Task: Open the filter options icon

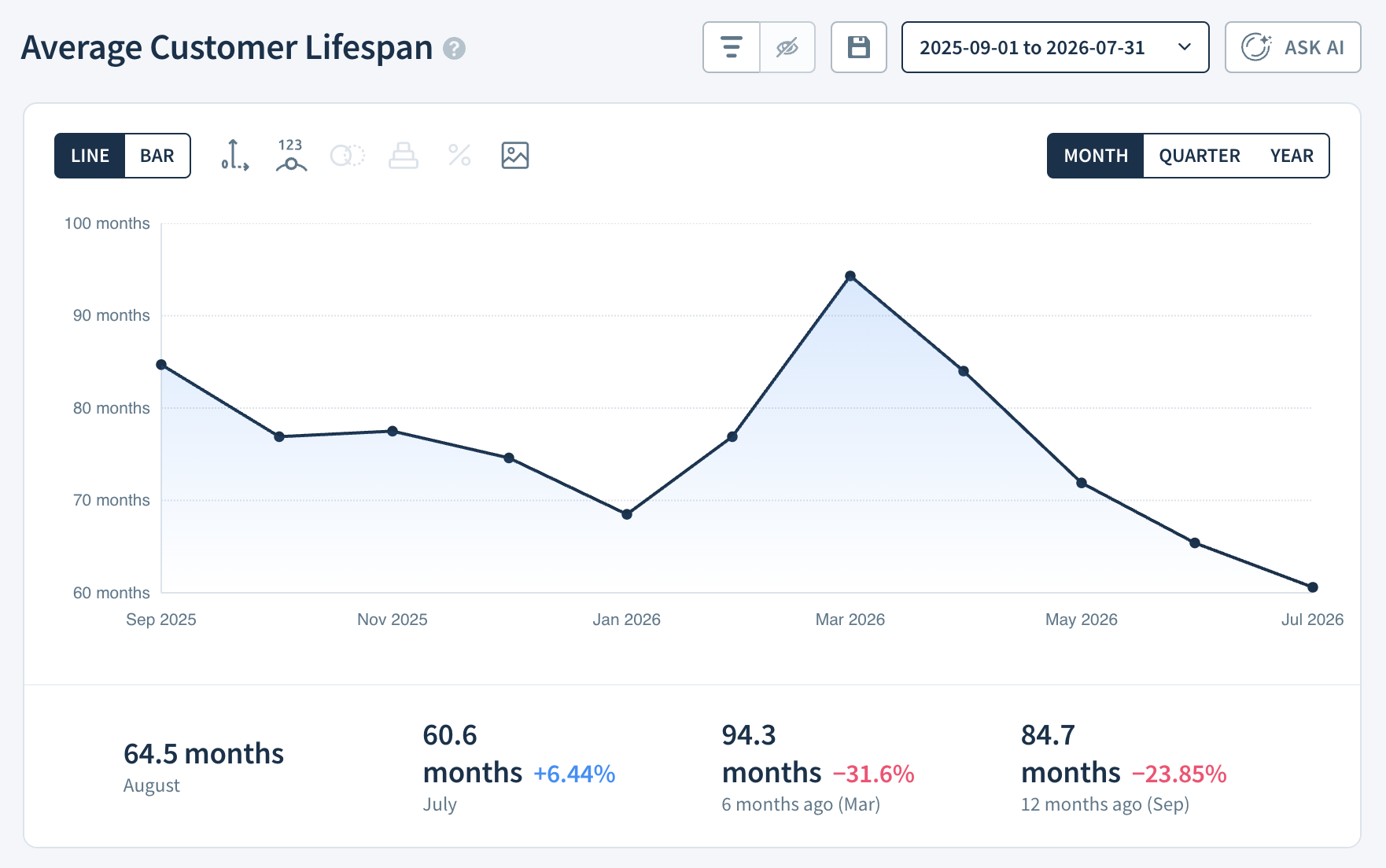Action: pos(732,48)
